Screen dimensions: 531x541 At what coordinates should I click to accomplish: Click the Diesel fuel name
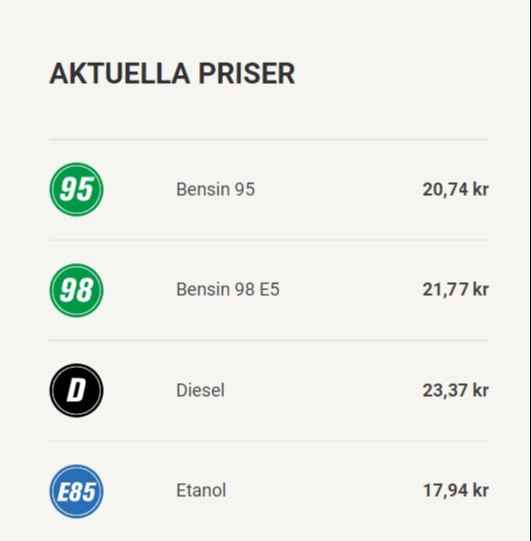pyautogui.click(x=200, y=390)
